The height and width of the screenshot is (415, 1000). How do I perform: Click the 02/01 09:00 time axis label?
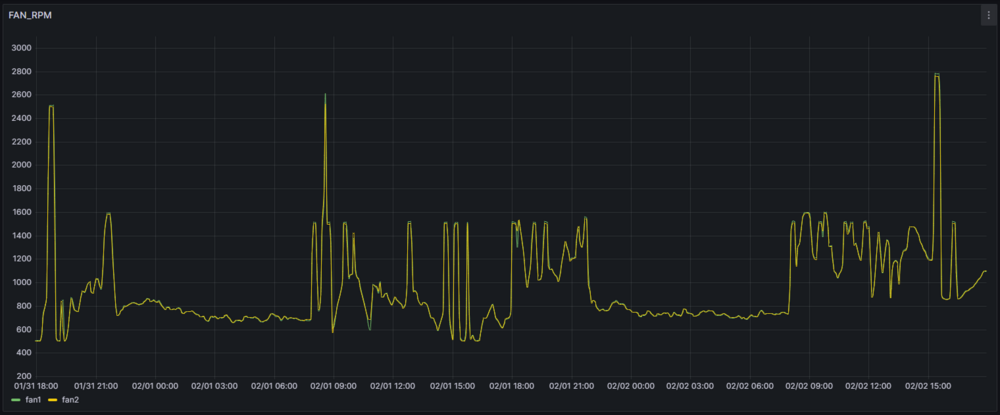(334, 386)
